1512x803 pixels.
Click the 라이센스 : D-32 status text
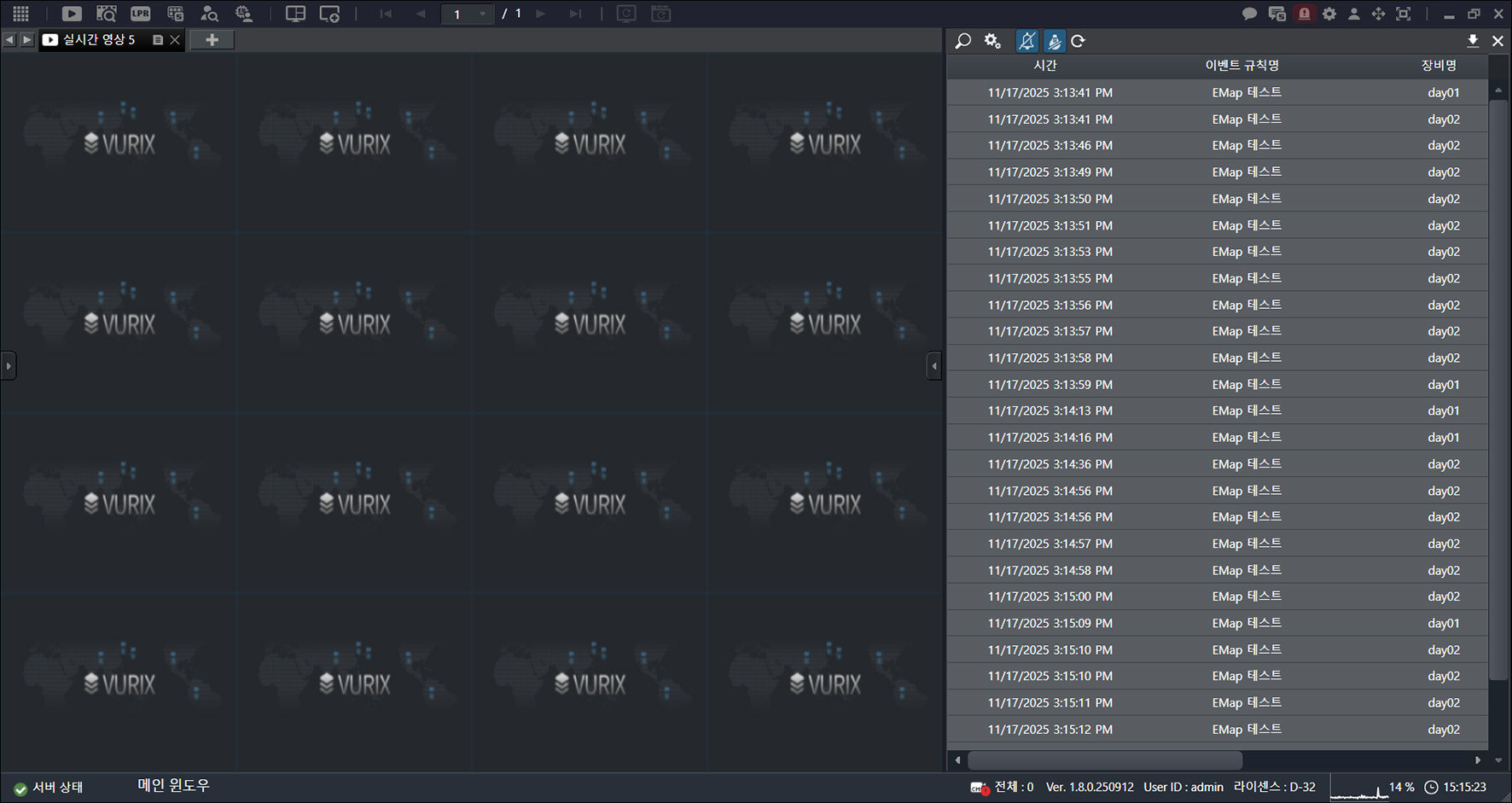pyautogui.click(x=1274, y=787)
